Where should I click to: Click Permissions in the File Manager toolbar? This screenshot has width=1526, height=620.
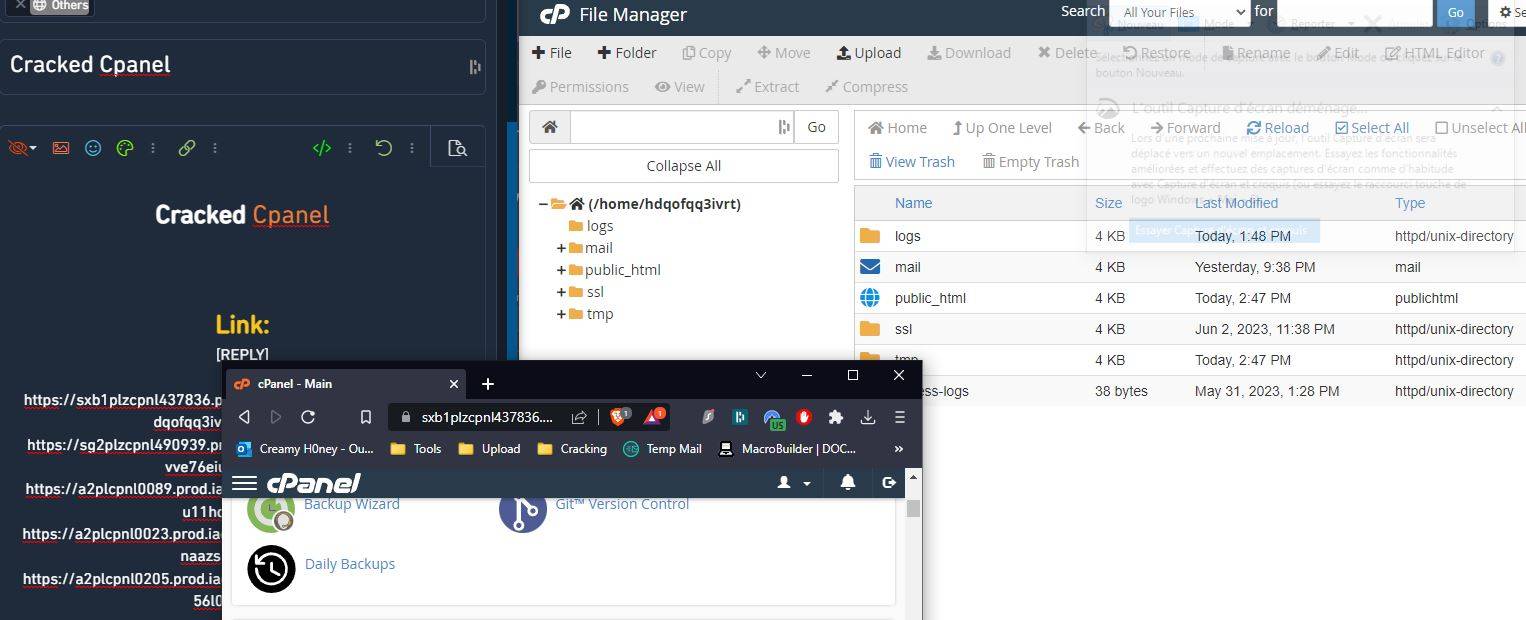581,87
